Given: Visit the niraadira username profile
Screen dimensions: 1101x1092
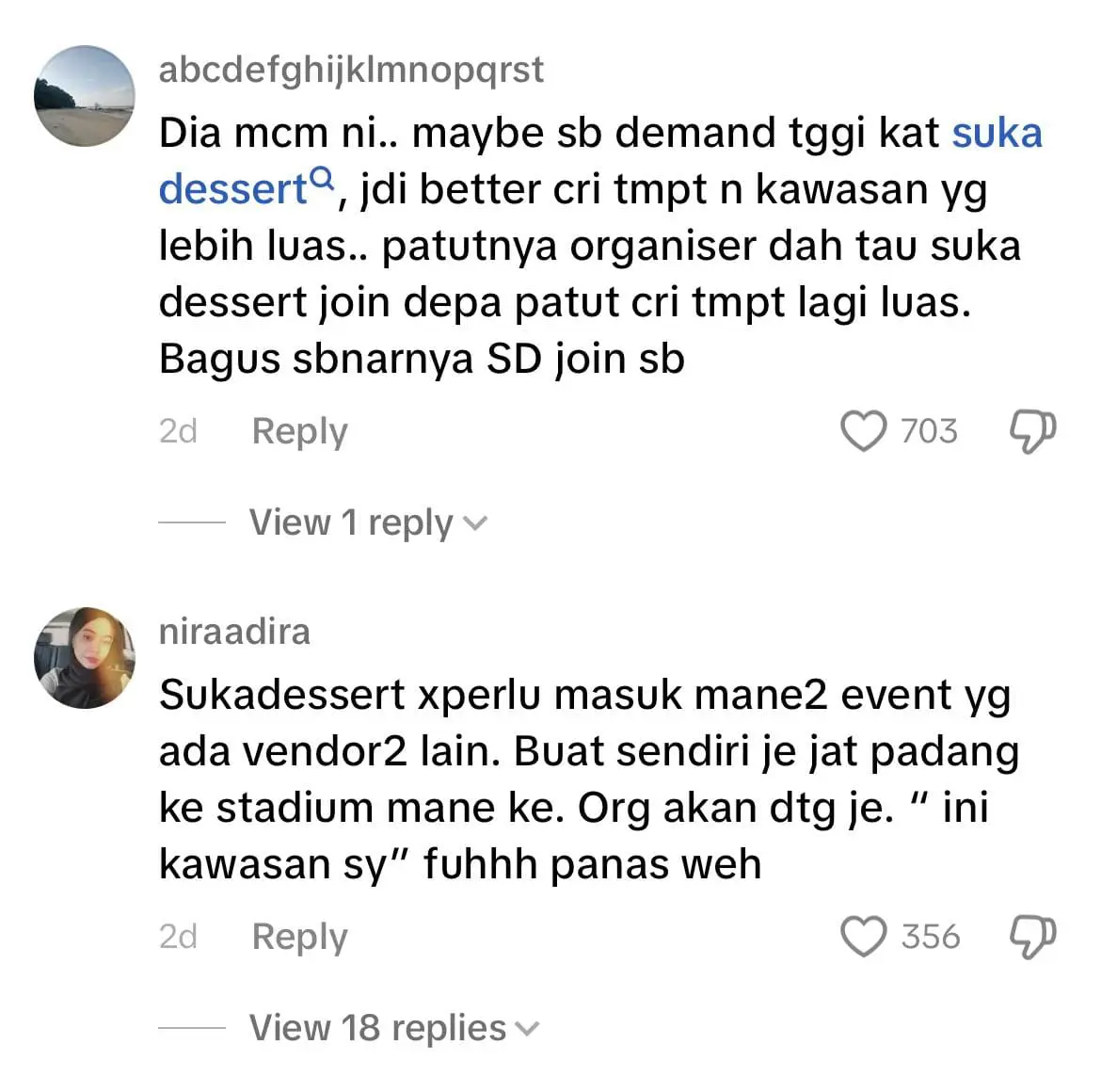Looking at the screenshot, I should pyautogui.click(x=234, y=631).
